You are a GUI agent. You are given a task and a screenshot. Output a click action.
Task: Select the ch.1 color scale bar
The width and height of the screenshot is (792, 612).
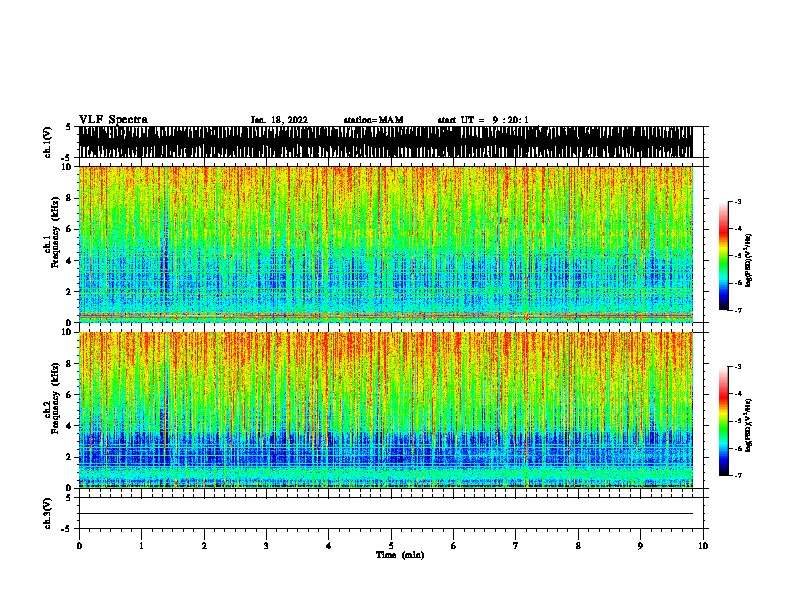(724, 256)
